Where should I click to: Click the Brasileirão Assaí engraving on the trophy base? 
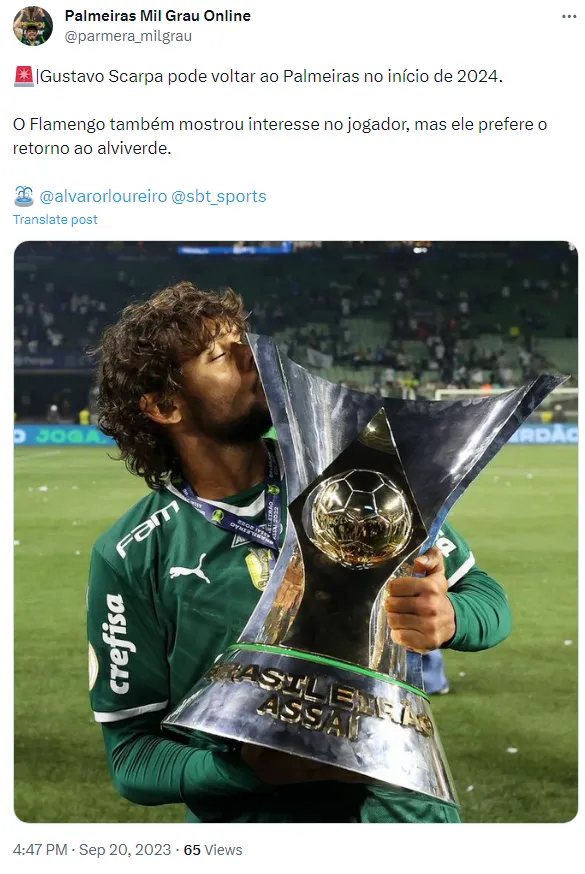321,702
